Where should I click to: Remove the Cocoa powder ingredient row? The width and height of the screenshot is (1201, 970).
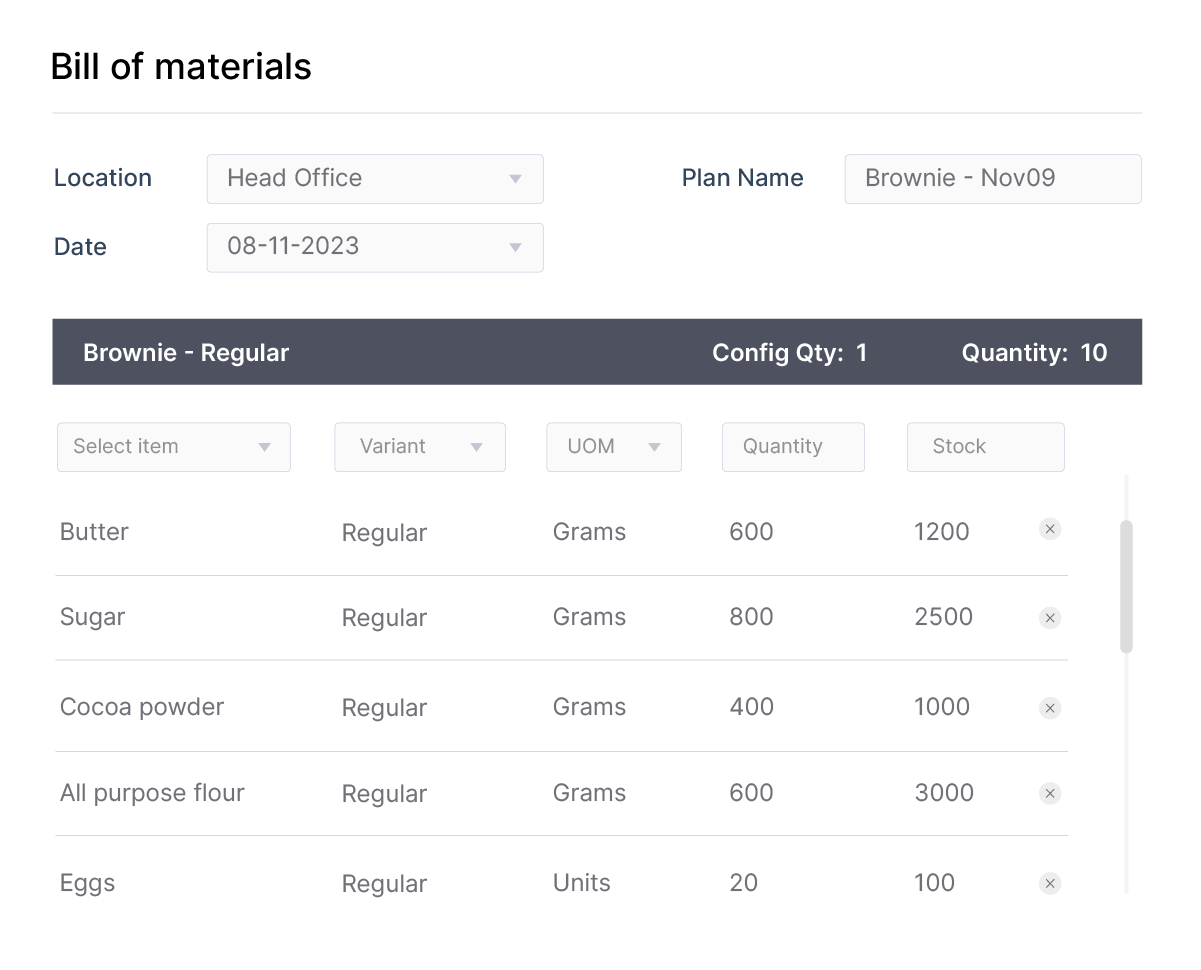1049,708
